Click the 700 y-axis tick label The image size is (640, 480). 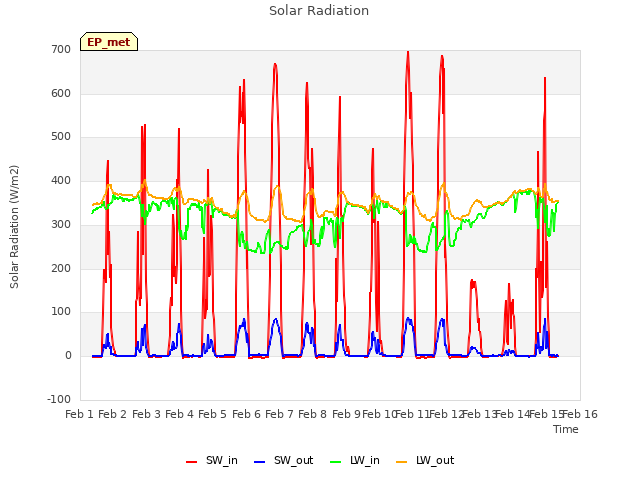pyautogui.click(x=61, y=49)
